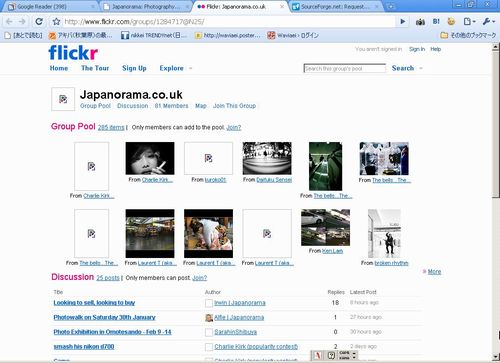Open the wrench settings menu

488,22
